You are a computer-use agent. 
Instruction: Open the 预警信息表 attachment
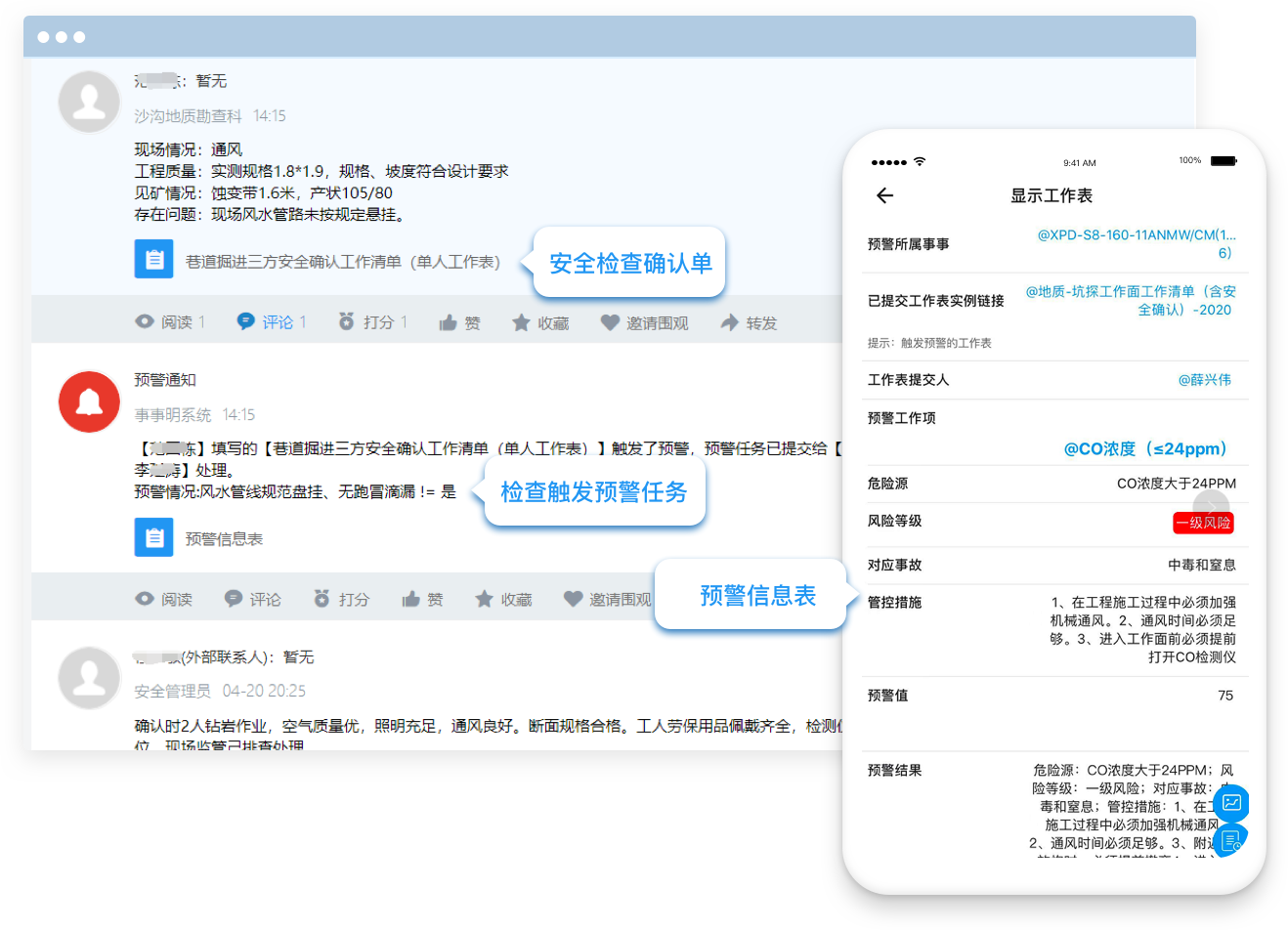(223, 538)
